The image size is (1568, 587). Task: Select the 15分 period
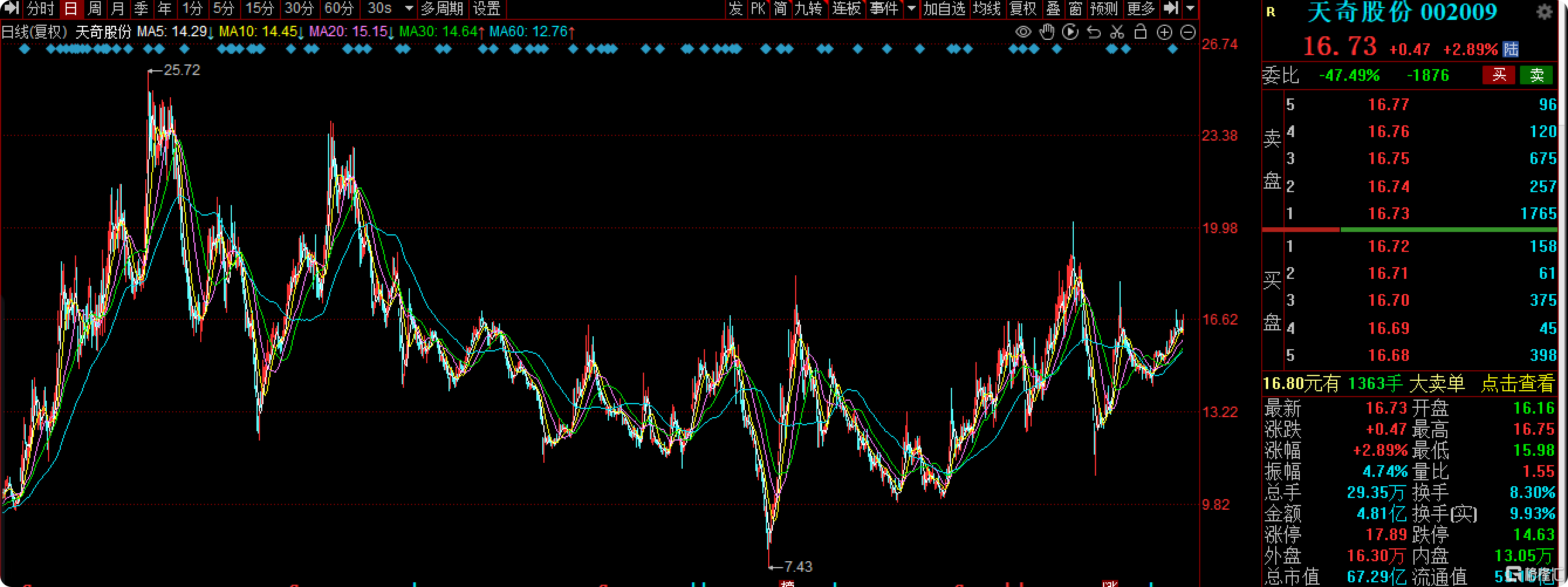[260, 9]
